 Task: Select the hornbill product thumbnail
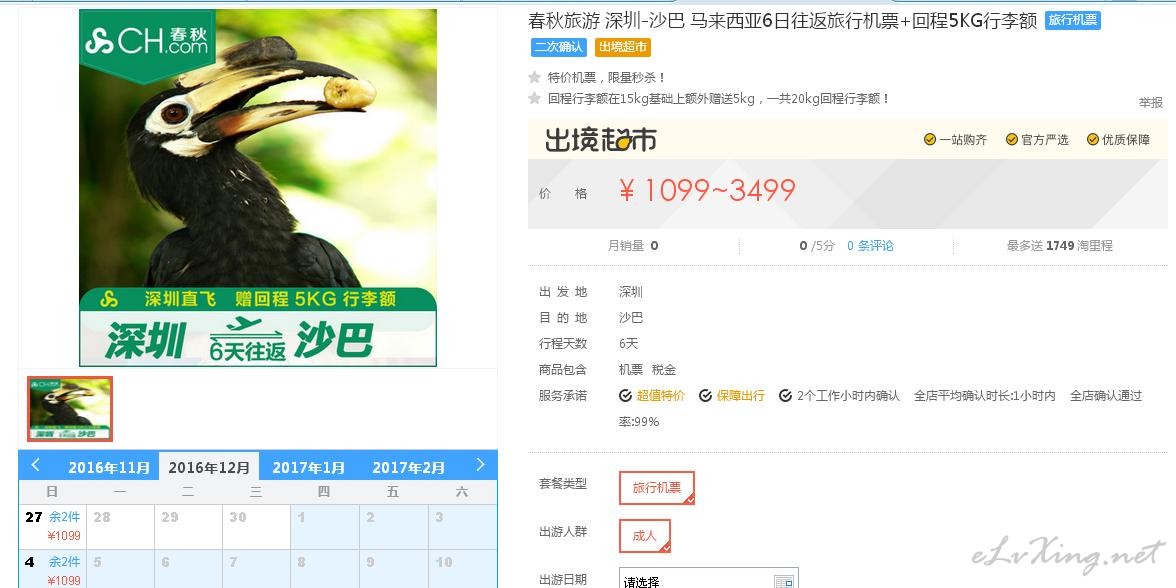[x=70, y=409]
